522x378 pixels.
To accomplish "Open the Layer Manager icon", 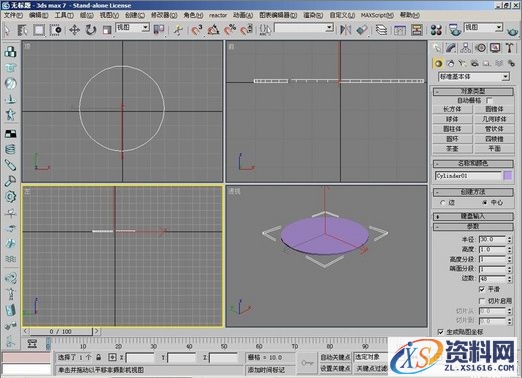I will [381, 30].
